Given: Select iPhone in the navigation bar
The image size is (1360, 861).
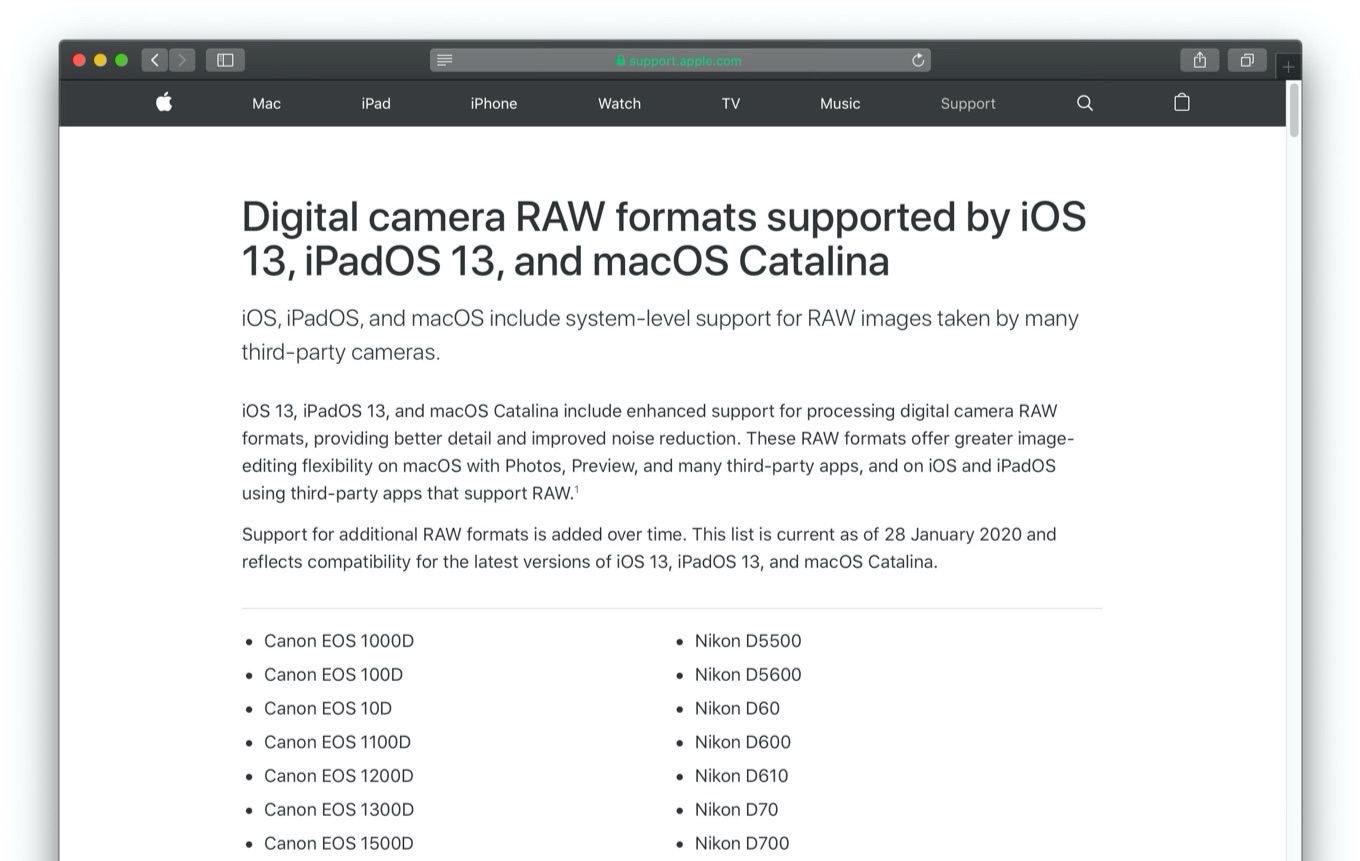Looking at the screenshot, I should (494, 103).
